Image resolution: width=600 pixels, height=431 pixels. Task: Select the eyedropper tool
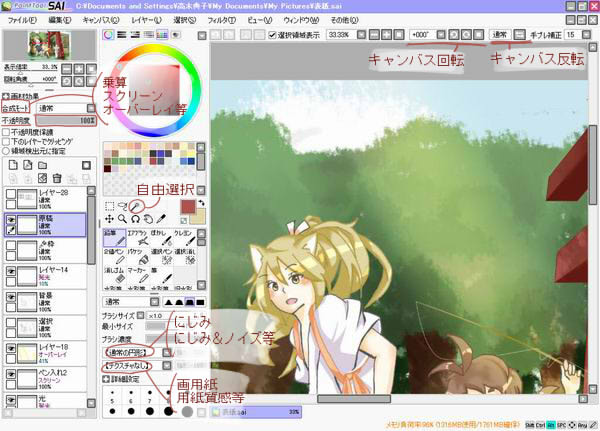(161, 219)
